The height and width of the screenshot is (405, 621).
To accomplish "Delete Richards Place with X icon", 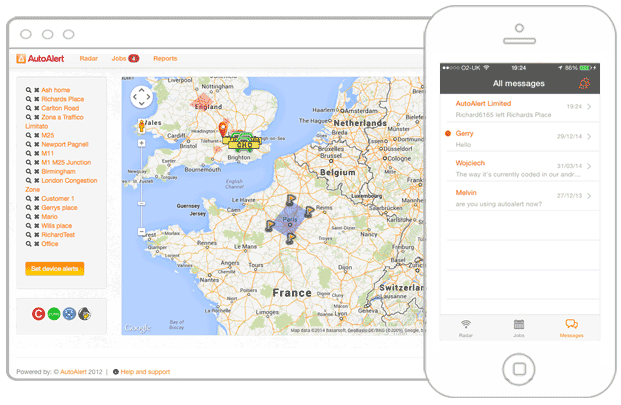I will click(36, 99).
